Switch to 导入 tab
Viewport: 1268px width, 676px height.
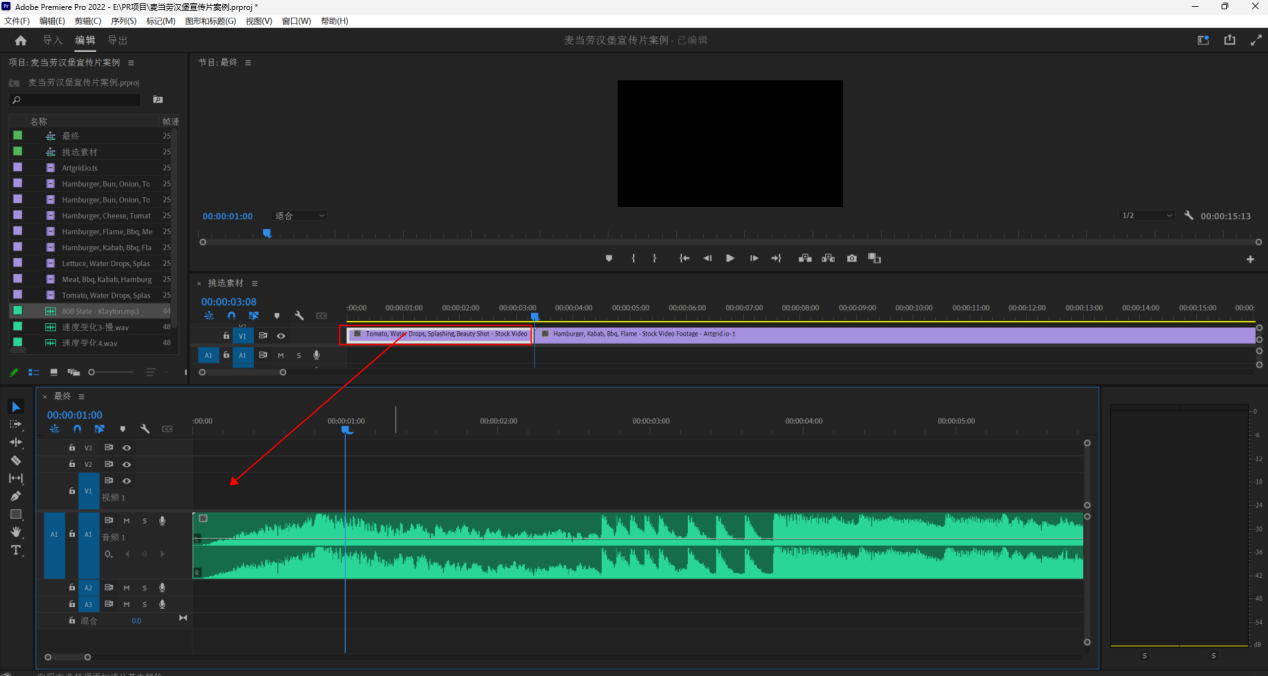52,41
